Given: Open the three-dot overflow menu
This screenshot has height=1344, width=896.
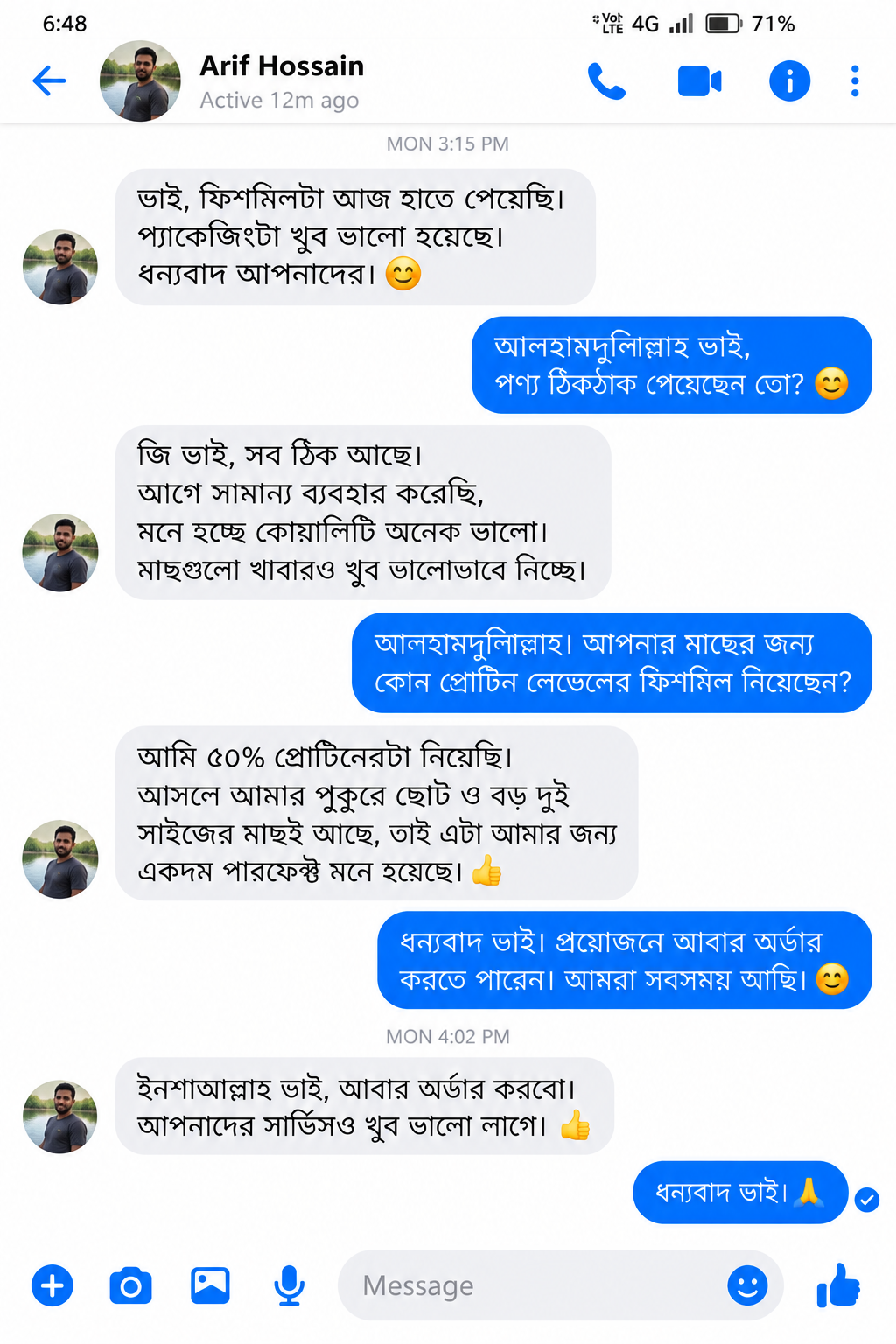Looking at the screenshot, I should [x=855, y=81].
